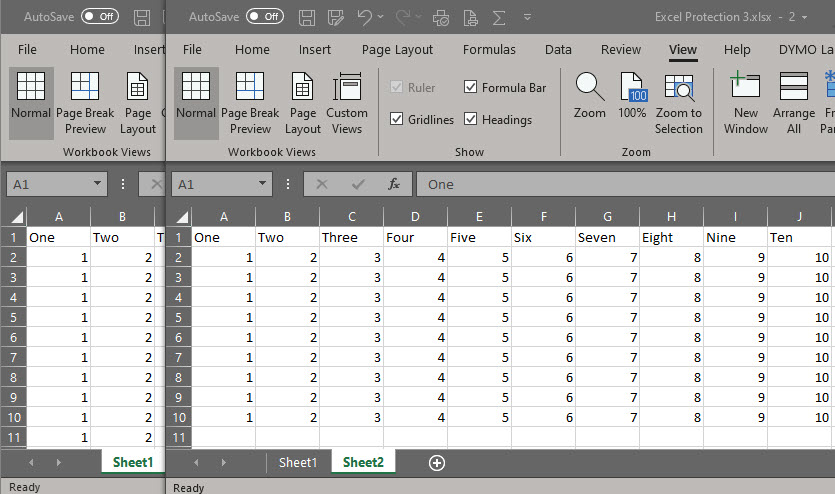Open Customize Quick Access Toolbar dropdown

point(527,17)
